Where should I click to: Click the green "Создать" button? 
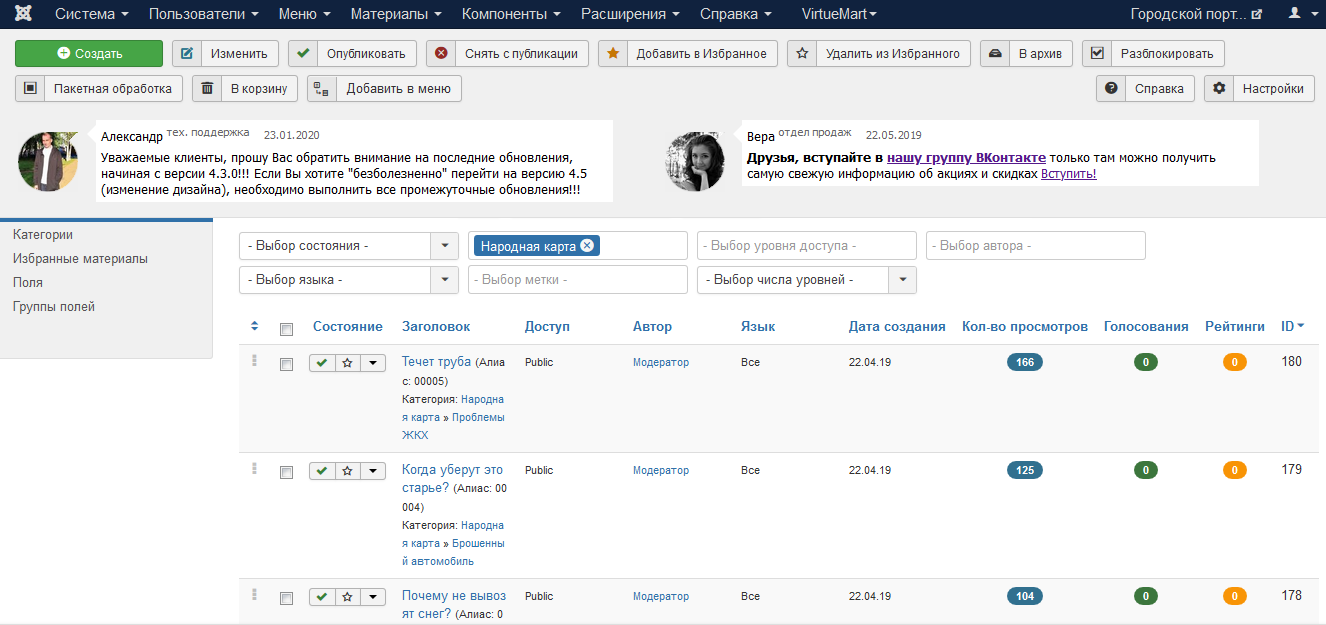(x=89, y=54)
